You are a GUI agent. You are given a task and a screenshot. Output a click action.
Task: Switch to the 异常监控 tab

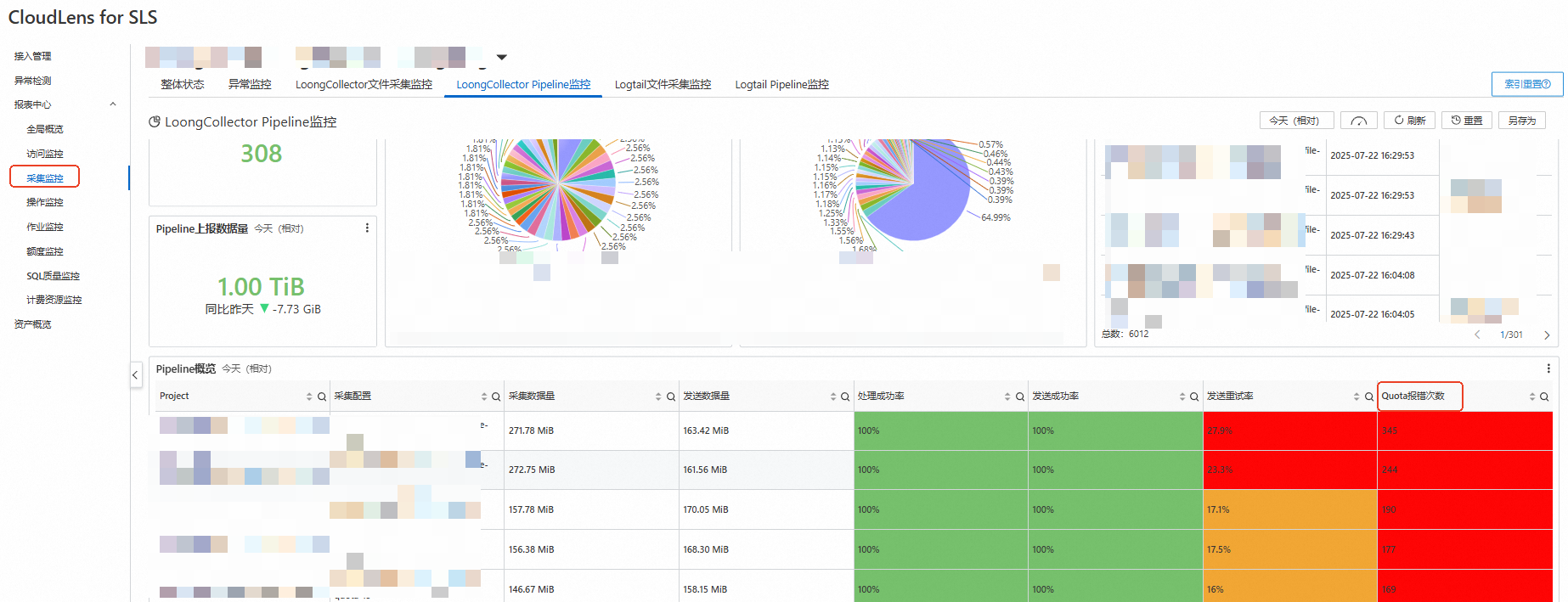point(250,85)
